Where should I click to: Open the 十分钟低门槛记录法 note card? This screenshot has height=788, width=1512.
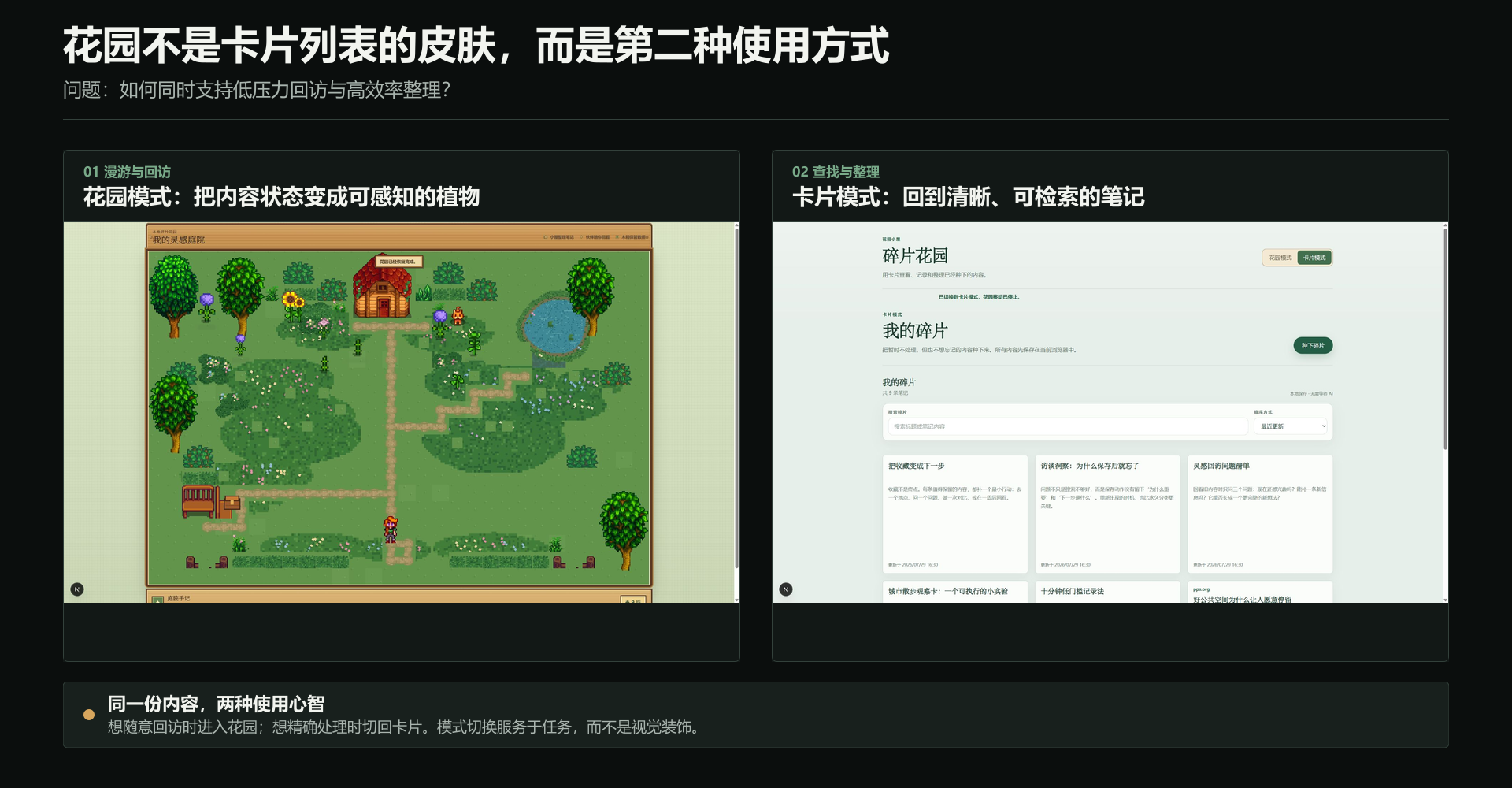pos(1107,593)
